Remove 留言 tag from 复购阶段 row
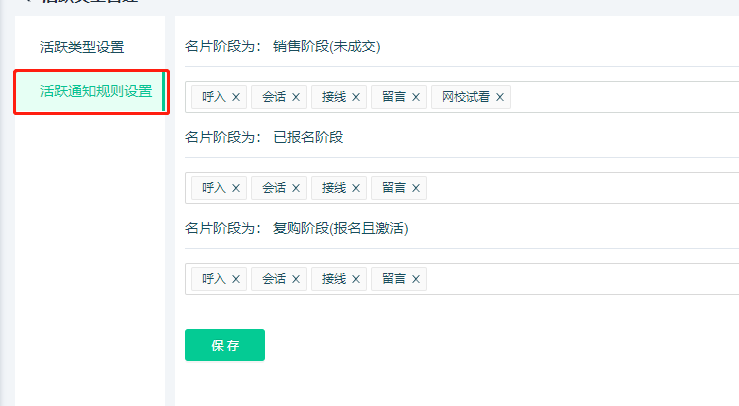The height and width of the screenshot is (406, 739). (x=416, y=279)
